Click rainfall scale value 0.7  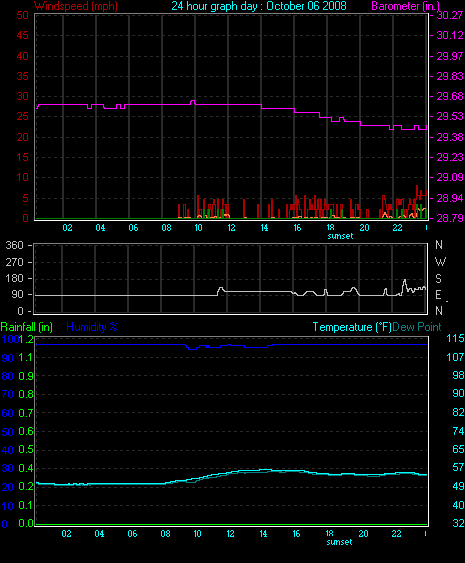(x=26, y=413)
